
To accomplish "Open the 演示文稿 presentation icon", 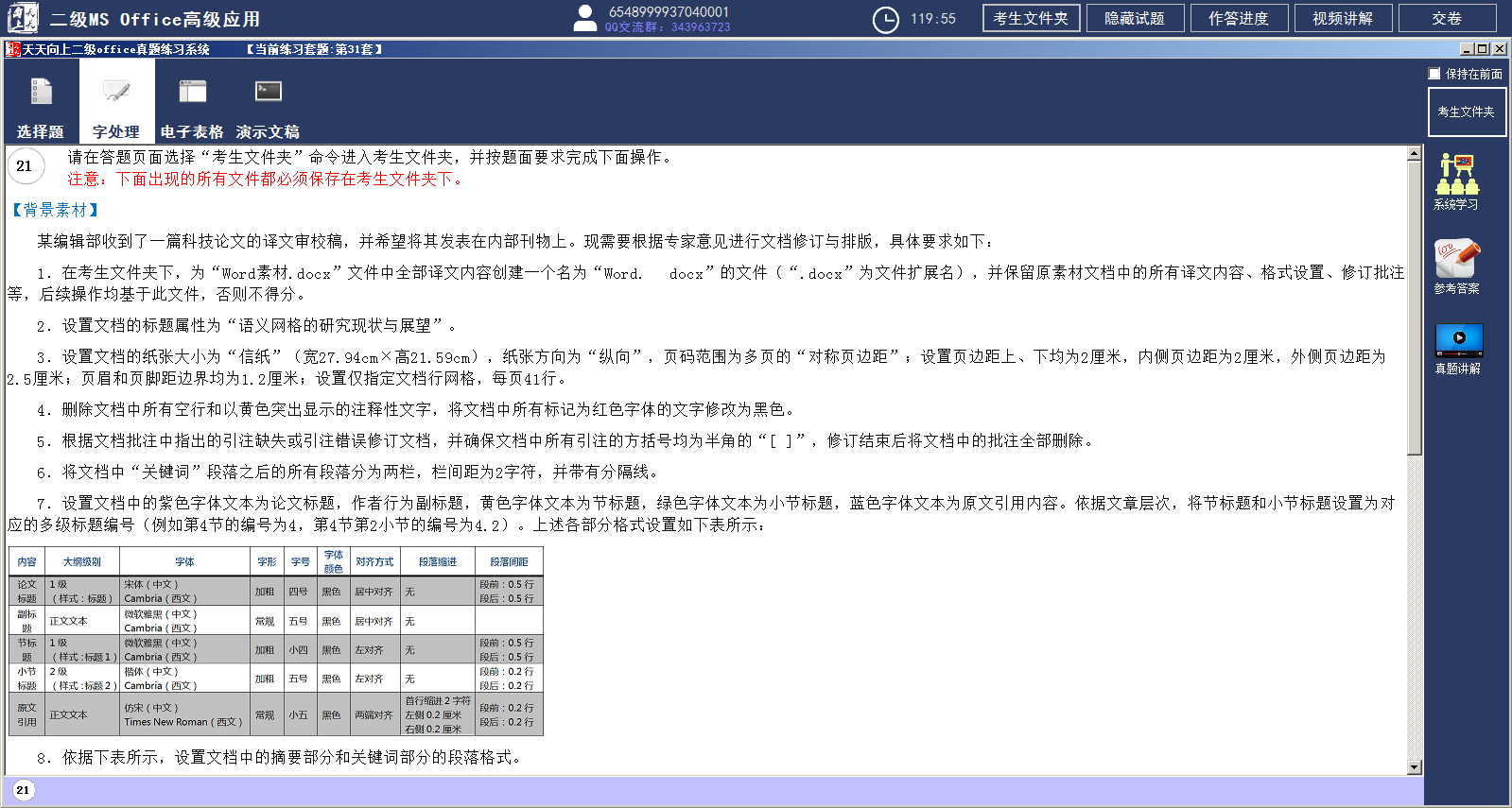I will tap(268, 92).
